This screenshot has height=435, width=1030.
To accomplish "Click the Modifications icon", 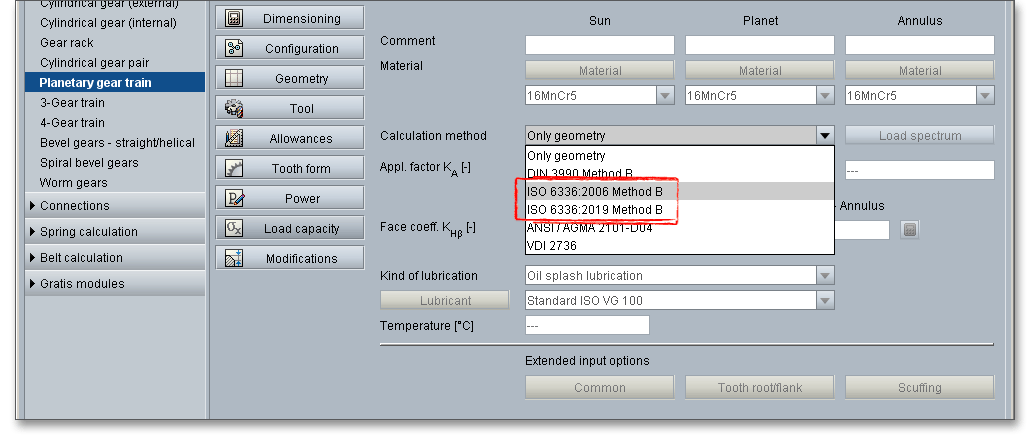I will (235, 258).
